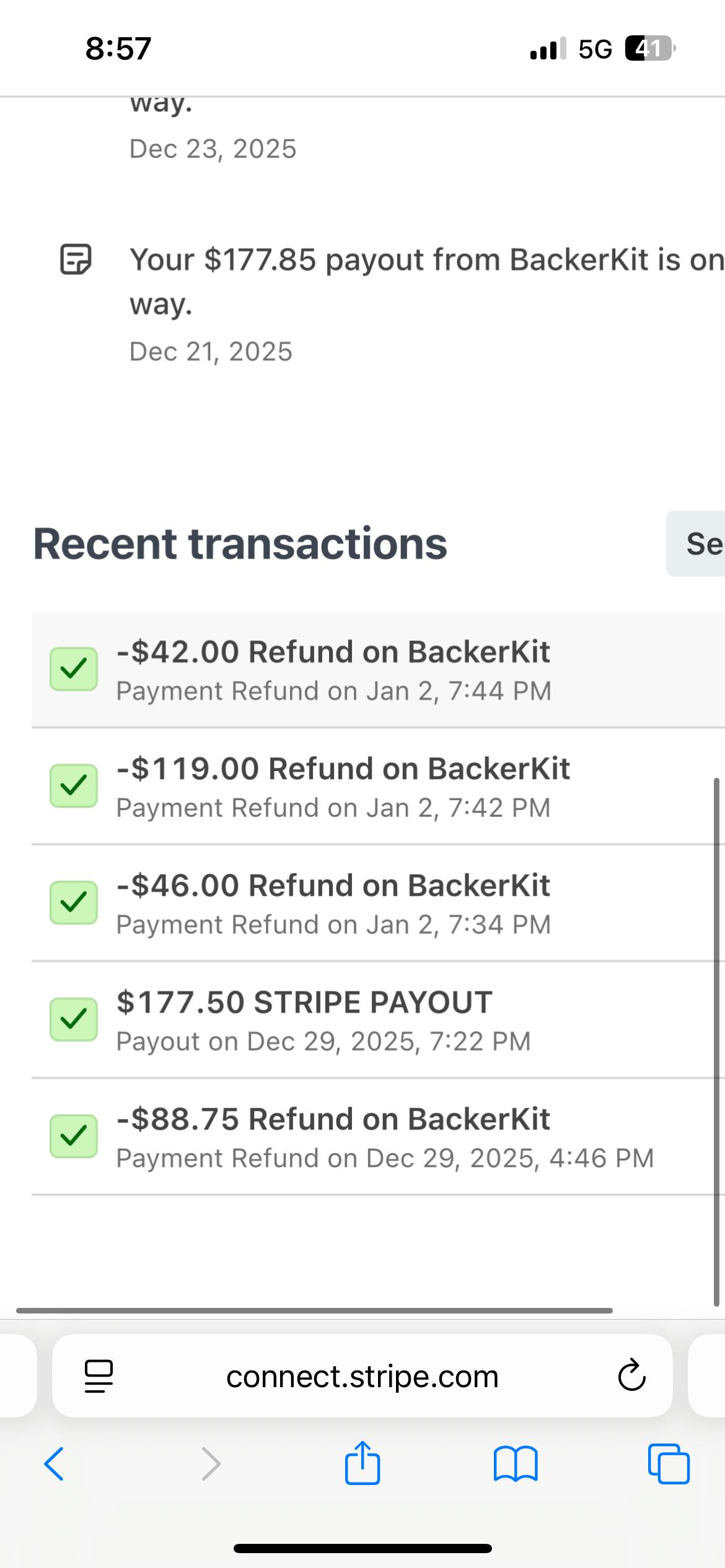Screen dimensions: 725x1568
Task: Tap the connect.stripe.com address bar
Action: tap(362, 1376)
